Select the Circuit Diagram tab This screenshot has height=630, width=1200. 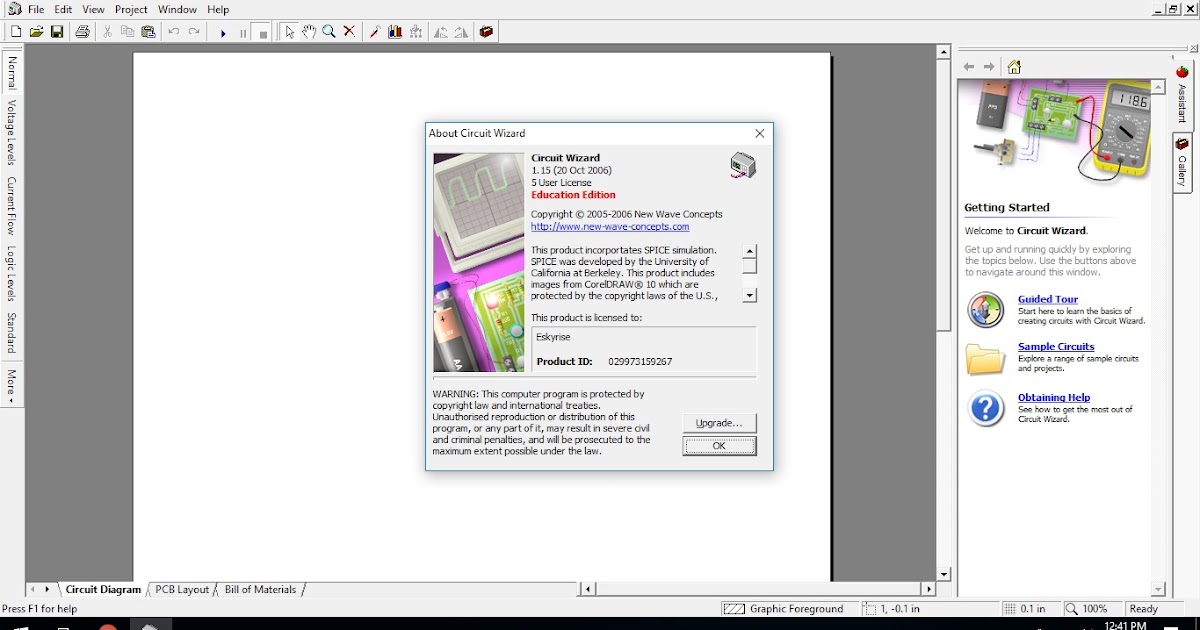[103, 590]
